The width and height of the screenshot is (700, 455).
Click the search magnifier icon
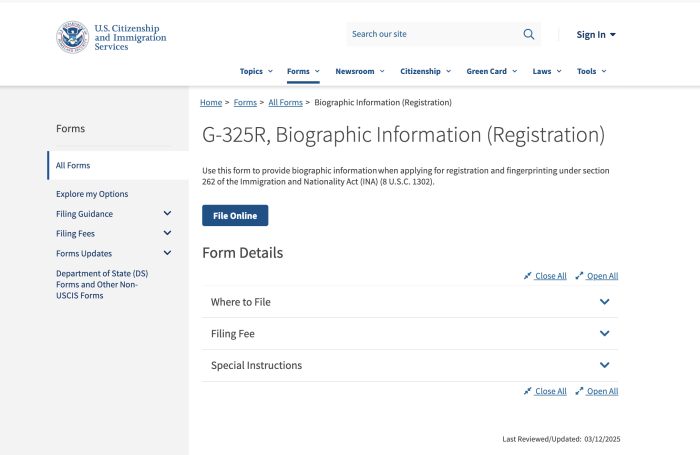529,34
